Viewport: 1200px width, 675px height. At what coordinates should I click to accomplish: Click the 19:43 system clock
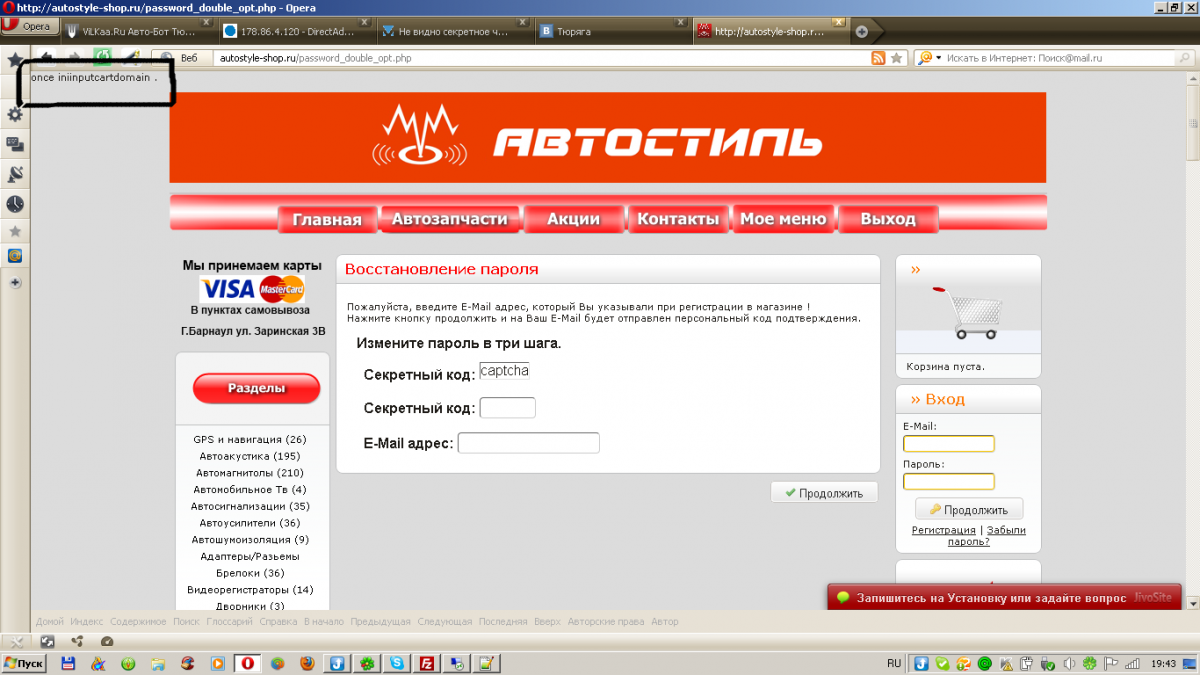coord(1162,663)
